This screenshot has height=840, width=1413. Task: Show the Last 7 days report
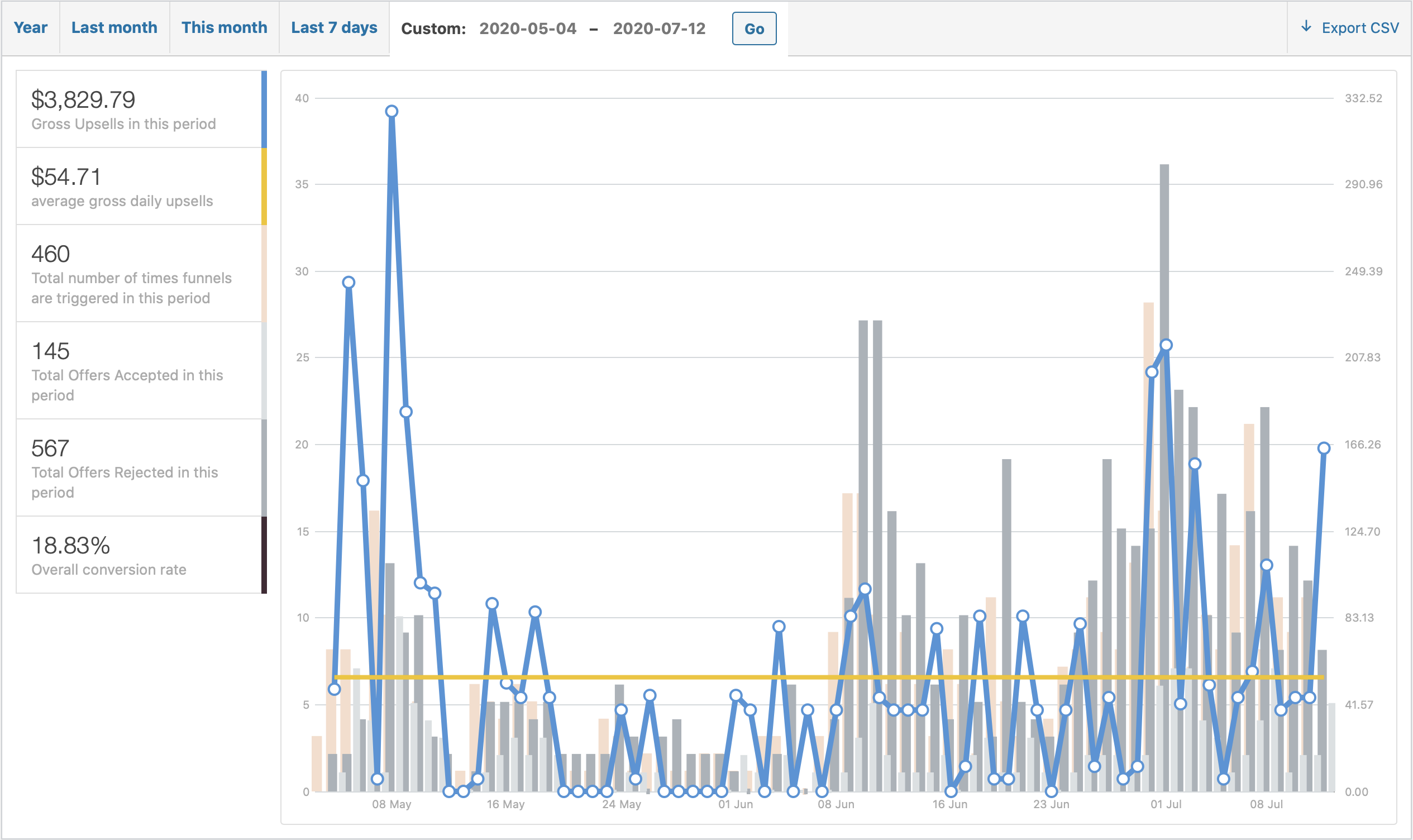click(x=334, y=28)
